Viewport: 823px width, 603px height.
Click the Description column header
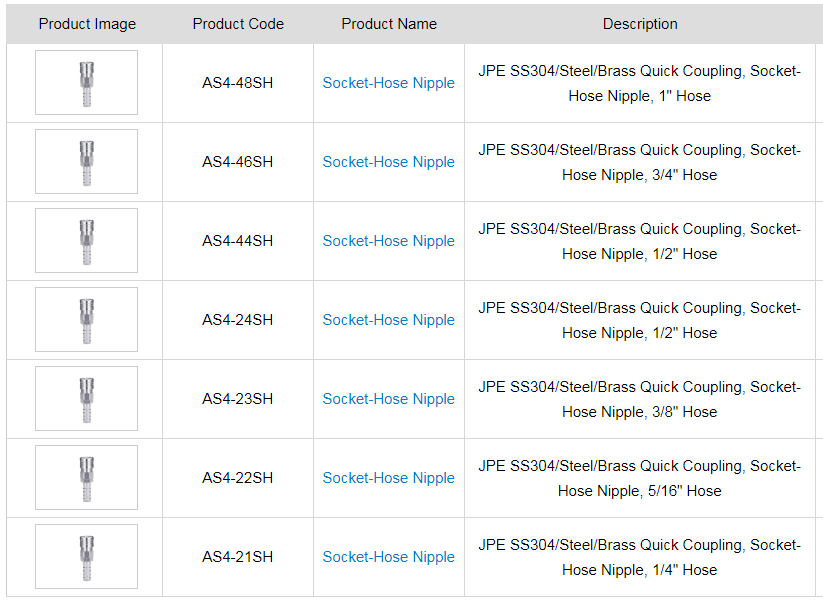point(640,24)
